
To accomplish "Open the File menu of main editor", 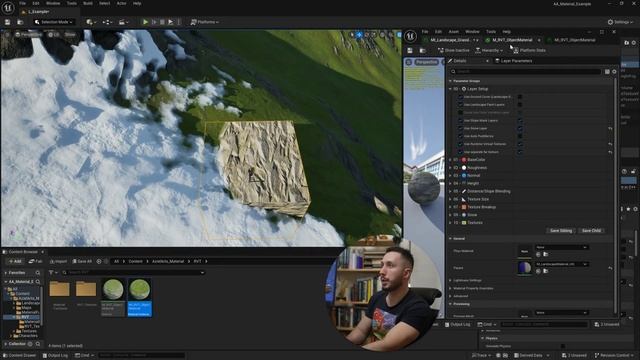I will (x=22, y=3).
